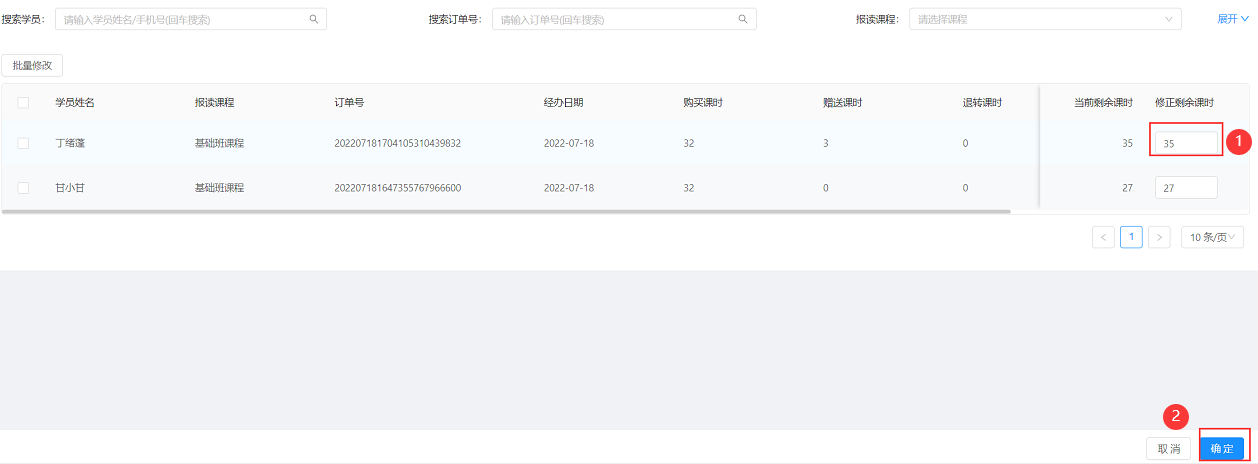Focus the student name/phone search field
1258x464 pixels.
(190, 19)
